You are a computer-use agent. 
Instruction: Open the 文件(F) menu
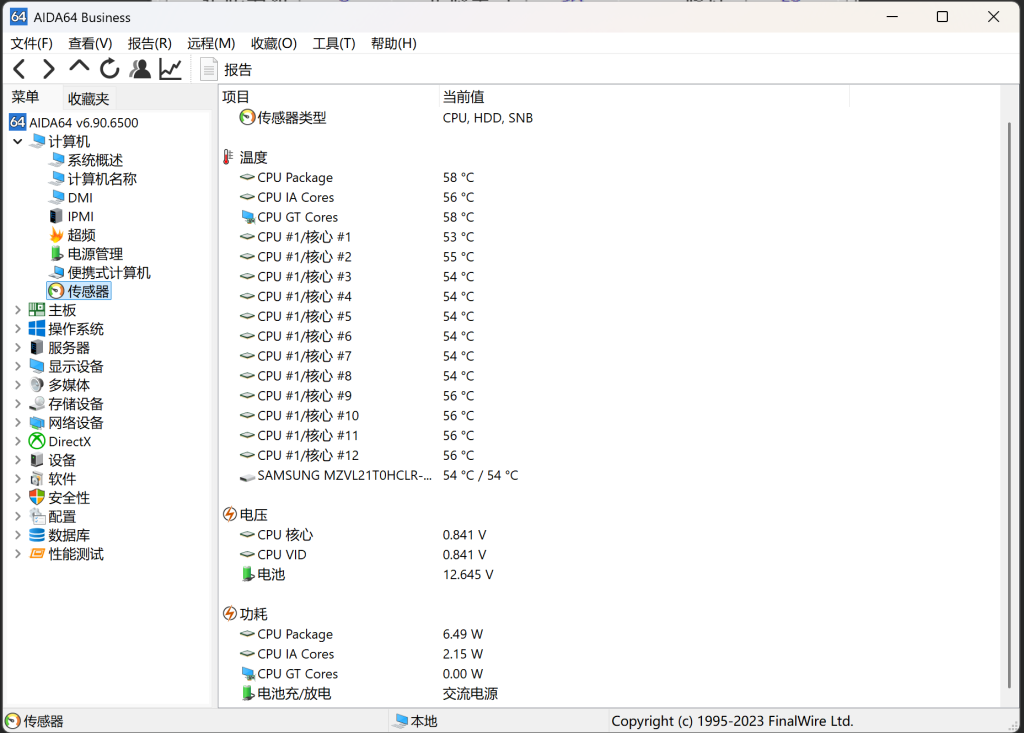(x=31, y=43)
